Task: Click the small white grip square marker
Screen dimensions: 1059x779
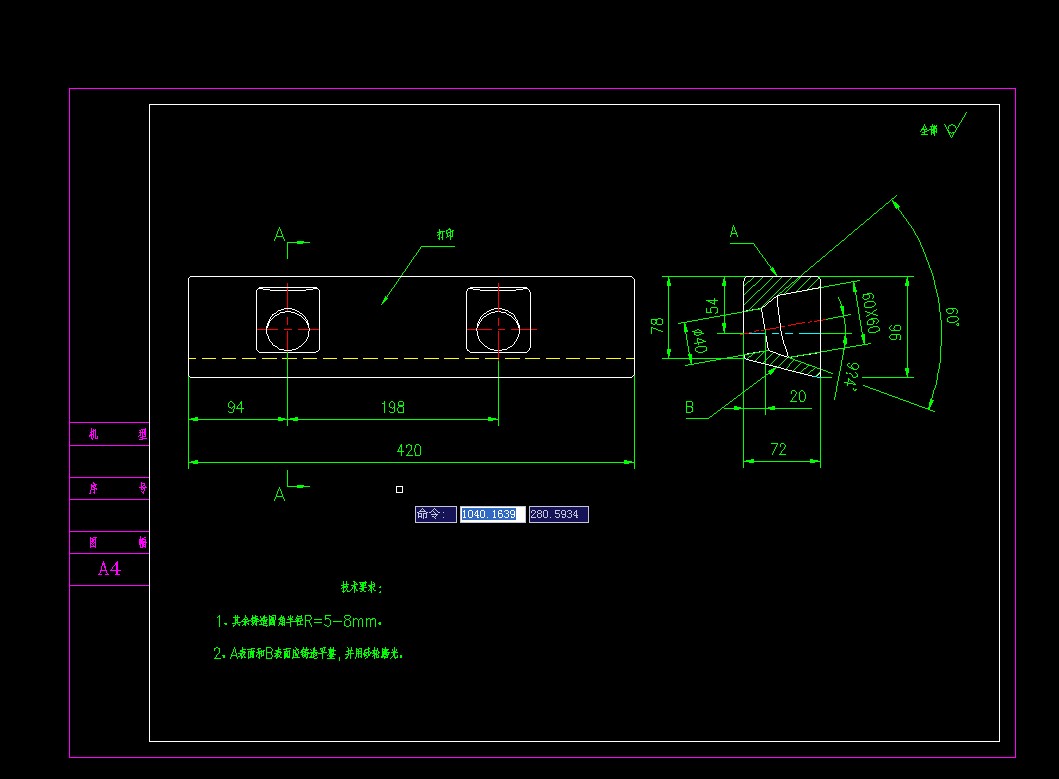Action: click(399, 488)
